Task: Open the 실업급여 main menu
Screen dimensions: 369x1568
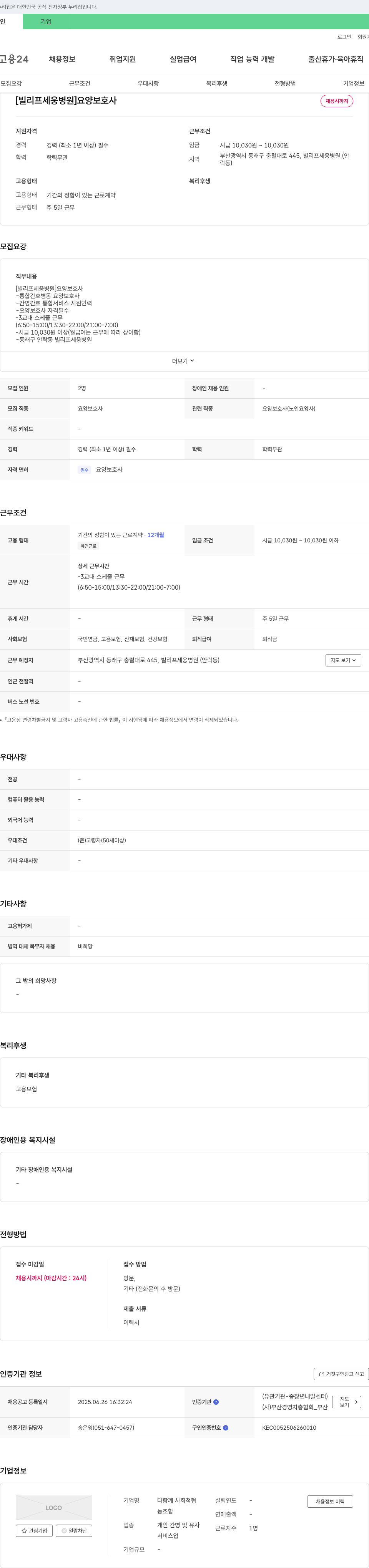Action: pyautogui.click(x=183, y=59)
